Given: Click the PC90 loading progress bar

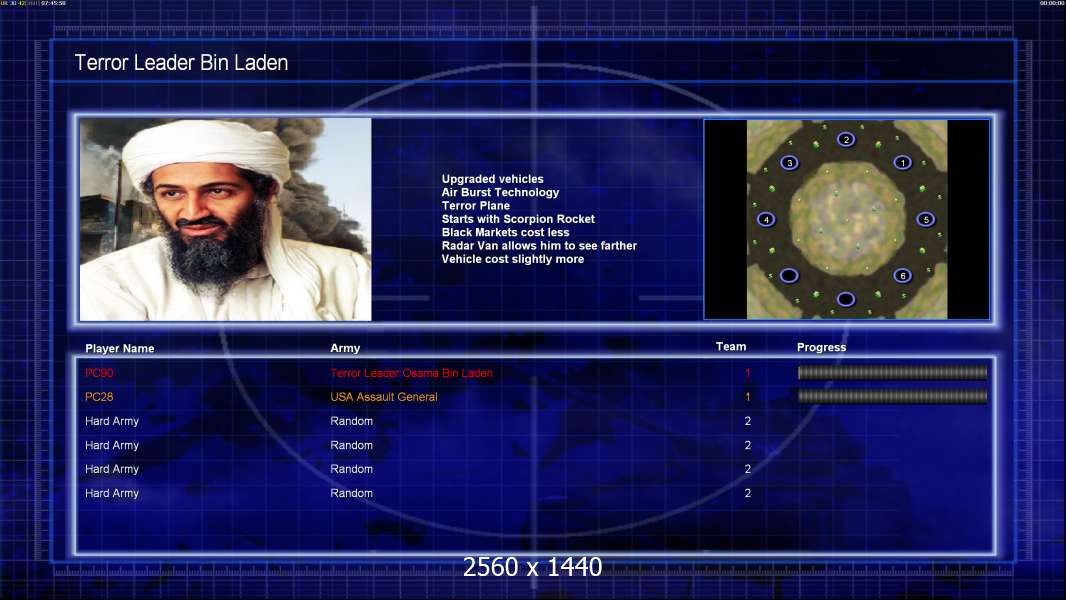Looking at the screenshot, I should tap(892, 372).
